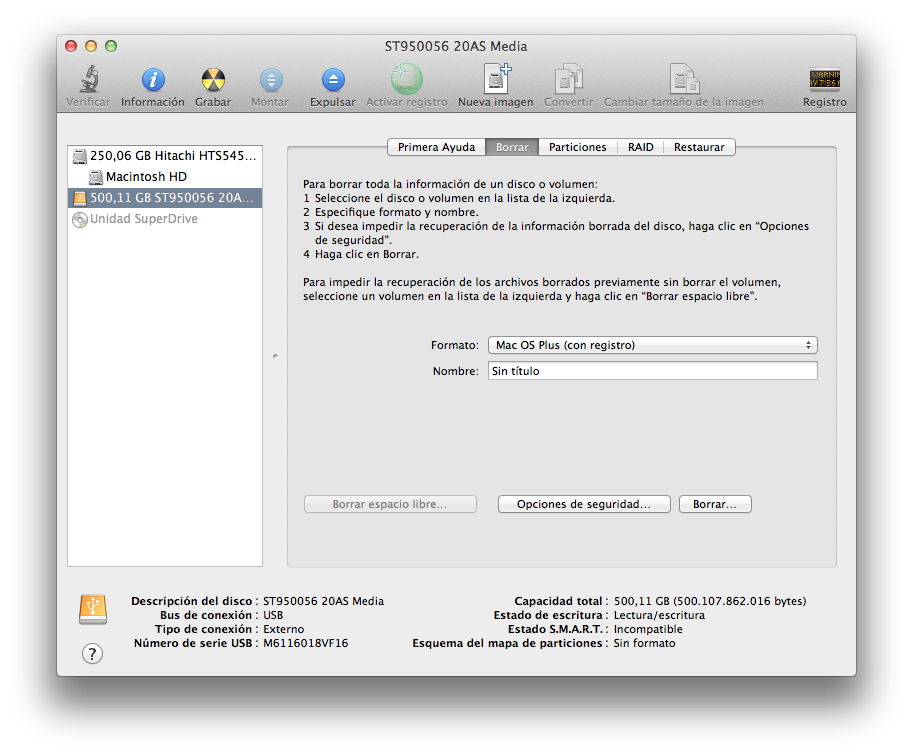Click the Convertir toolbar icon
Viewport: 913px width, 755px height.
(568, 80)
